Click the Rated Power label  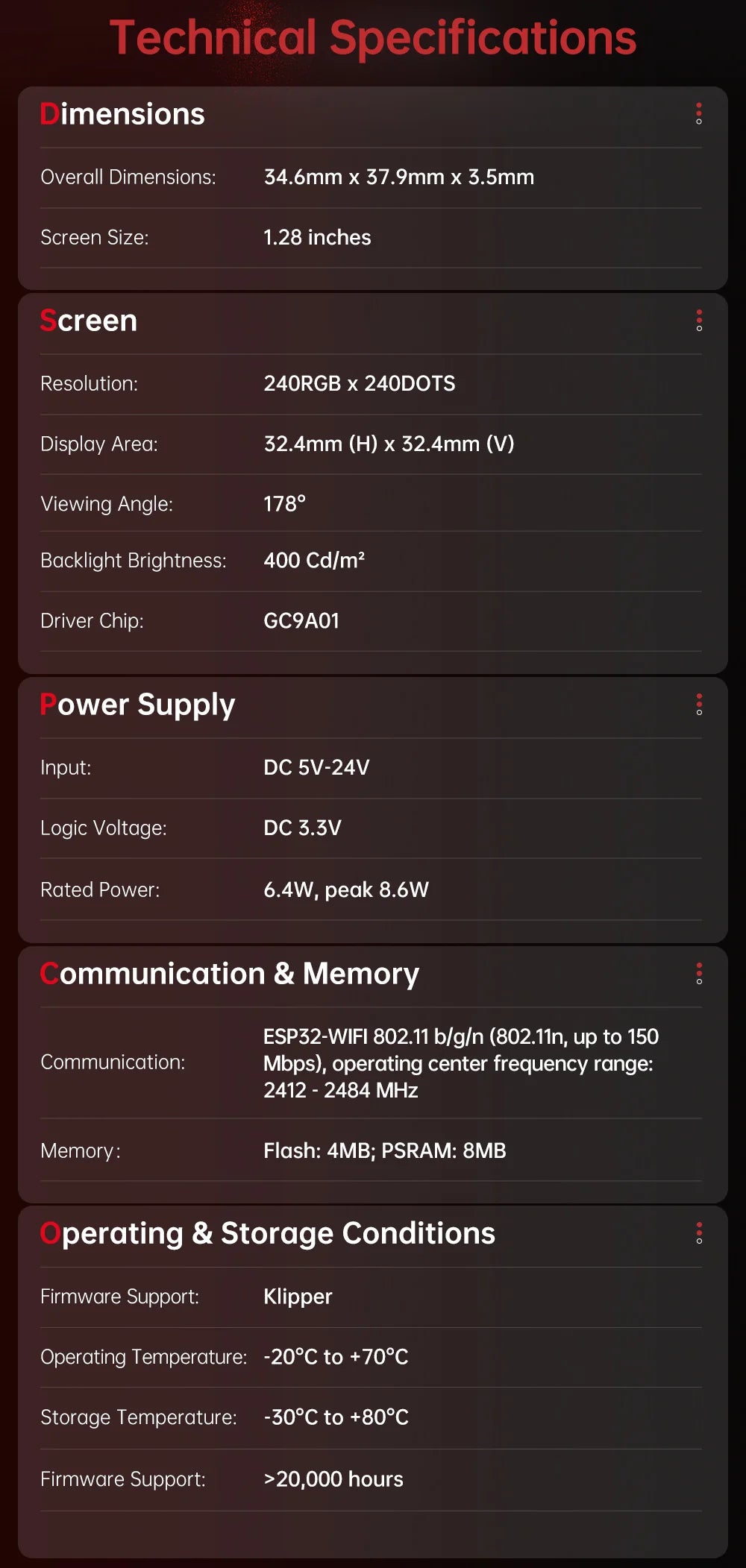pyautogui.click(x=100, y=890)
